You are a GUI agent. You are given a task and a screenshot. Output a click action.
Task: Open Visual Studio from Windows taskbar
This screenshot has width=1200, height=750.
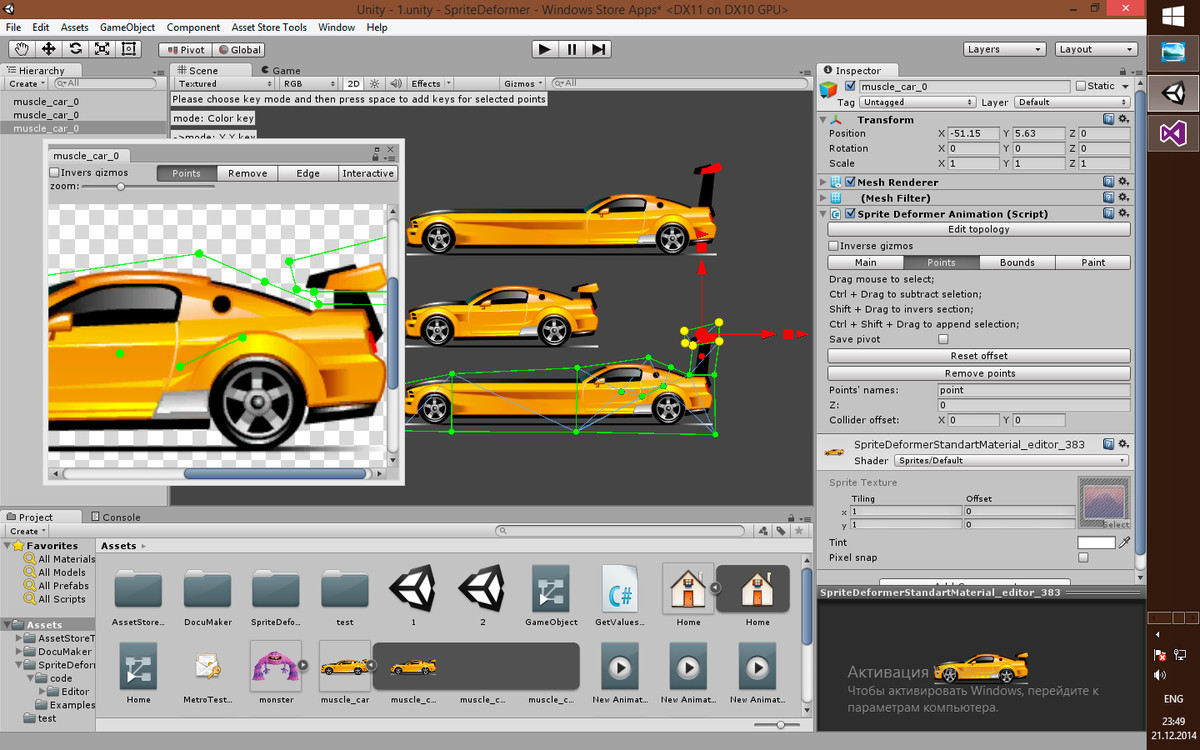(1172, 134)
